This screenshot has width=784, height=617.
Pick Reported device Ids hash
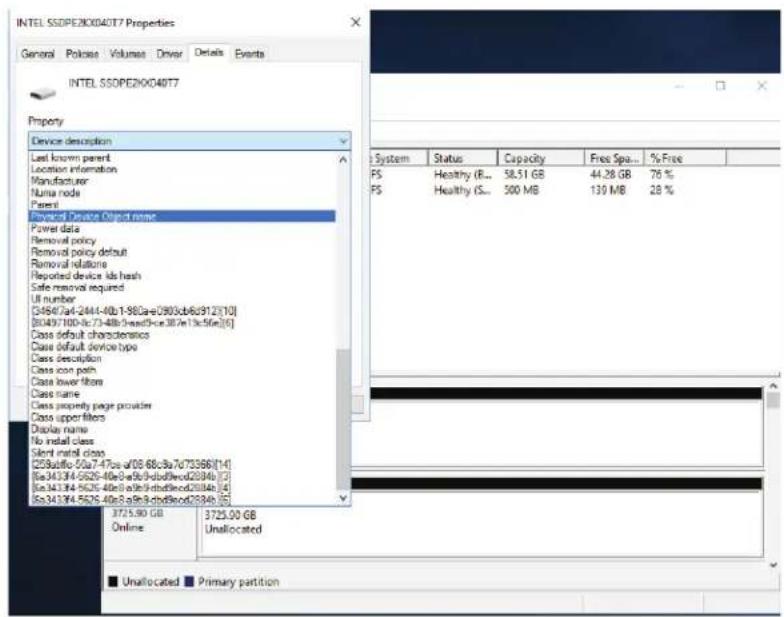click(x=182, y=276)
